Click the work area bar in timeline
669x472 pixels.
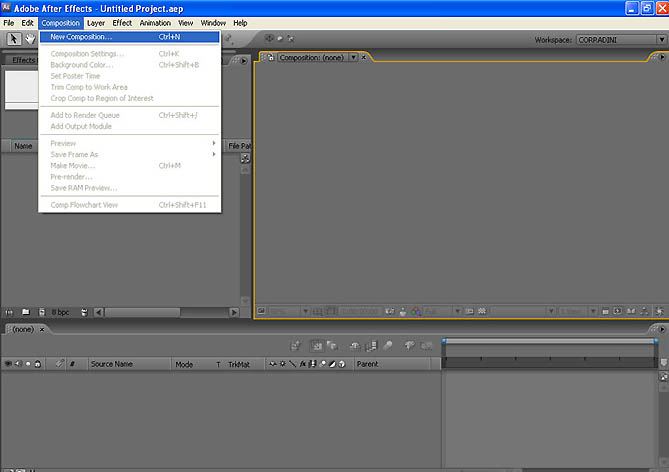coord(548,343)
